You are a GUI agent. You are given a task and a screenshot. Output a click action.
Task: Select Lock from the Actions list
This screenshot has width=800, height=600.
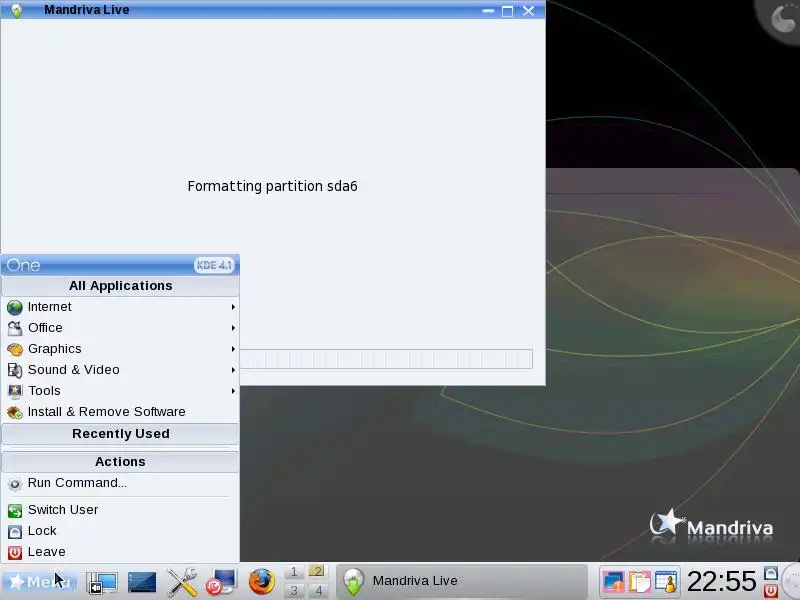[121, 531]
